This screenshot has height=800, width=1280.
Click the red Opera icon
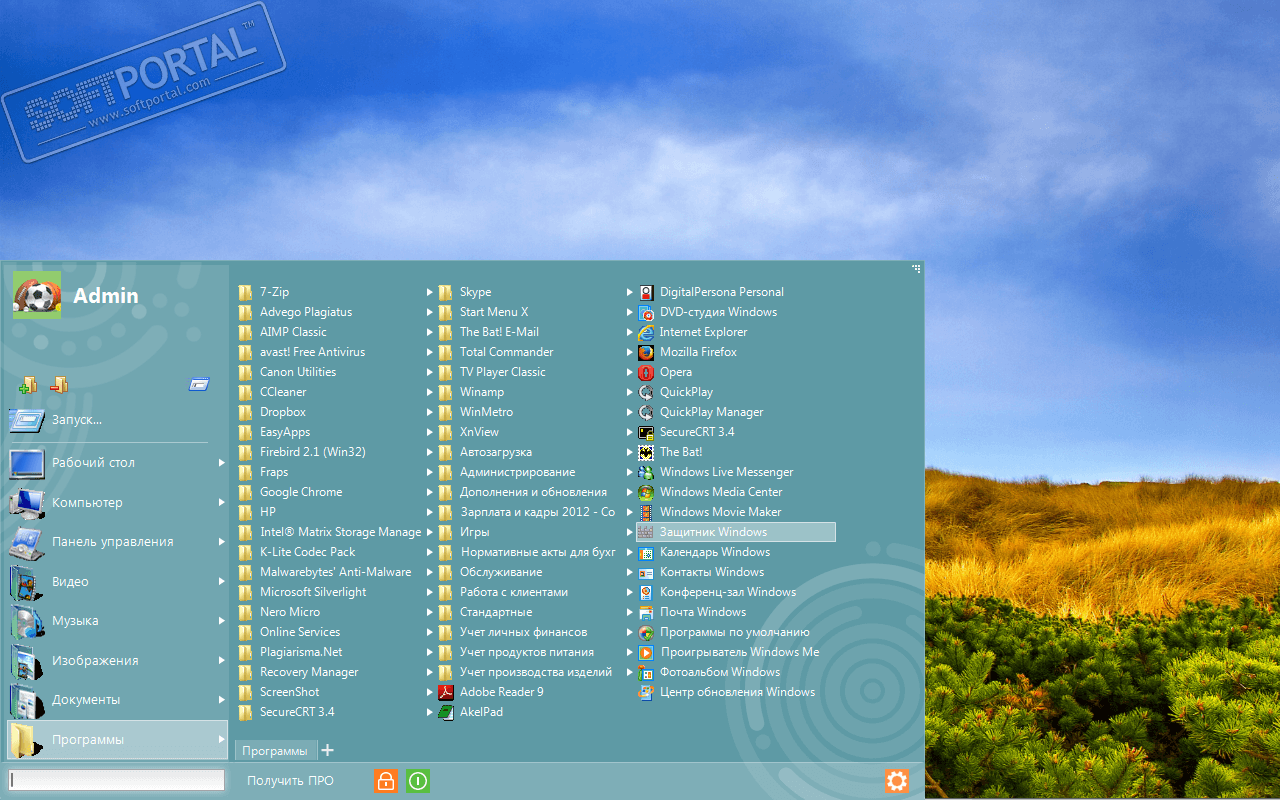tap(646, 372)
